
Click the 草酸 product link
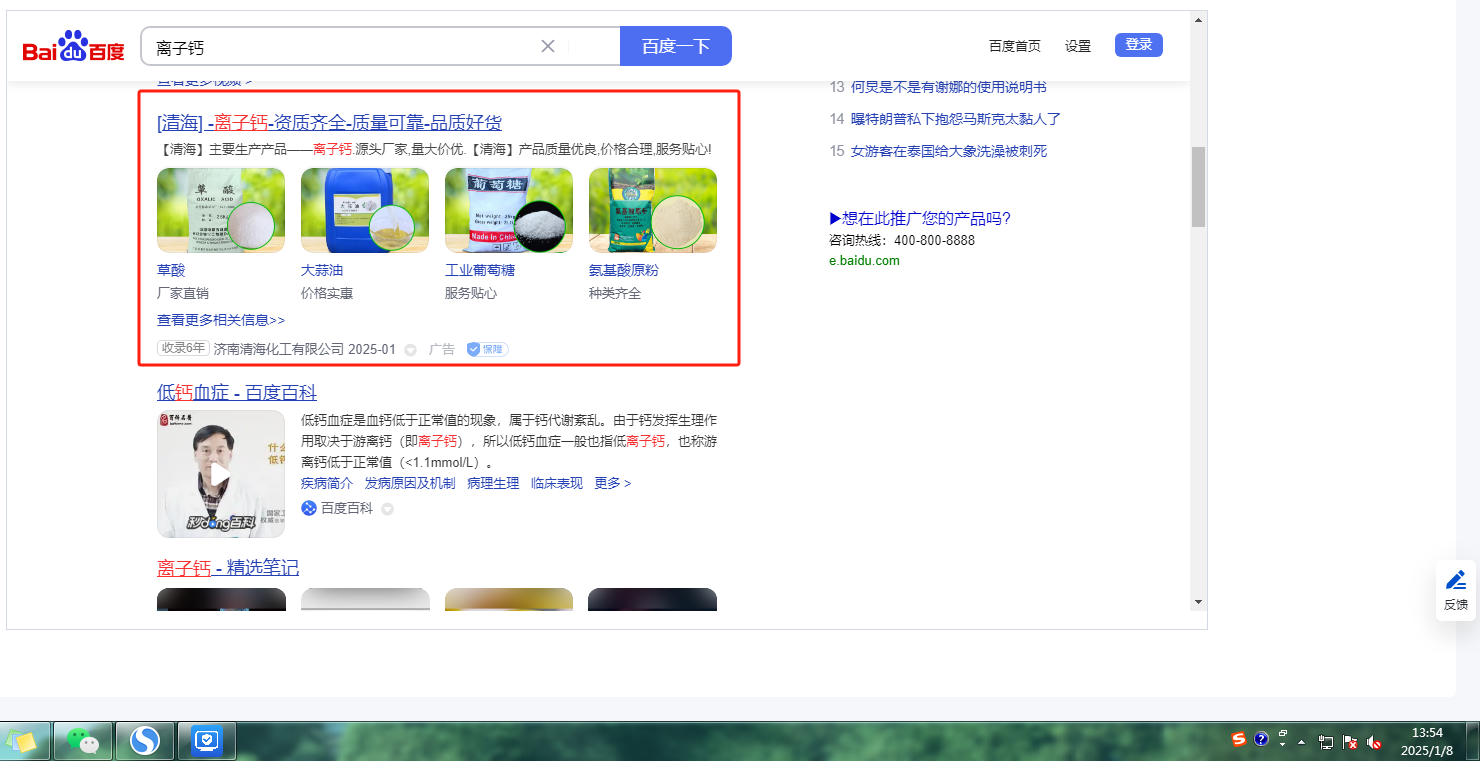coord(171,270)
